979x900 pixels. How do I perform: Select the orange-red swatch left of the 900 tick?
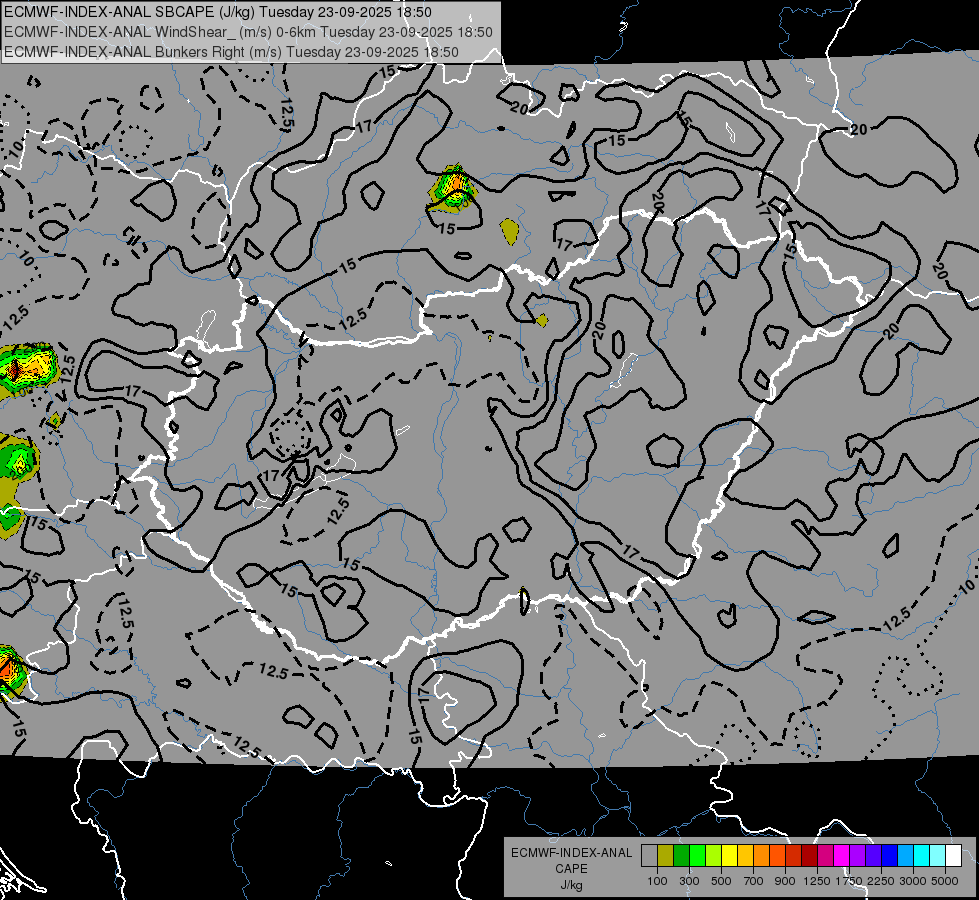(x=777, y=856)
